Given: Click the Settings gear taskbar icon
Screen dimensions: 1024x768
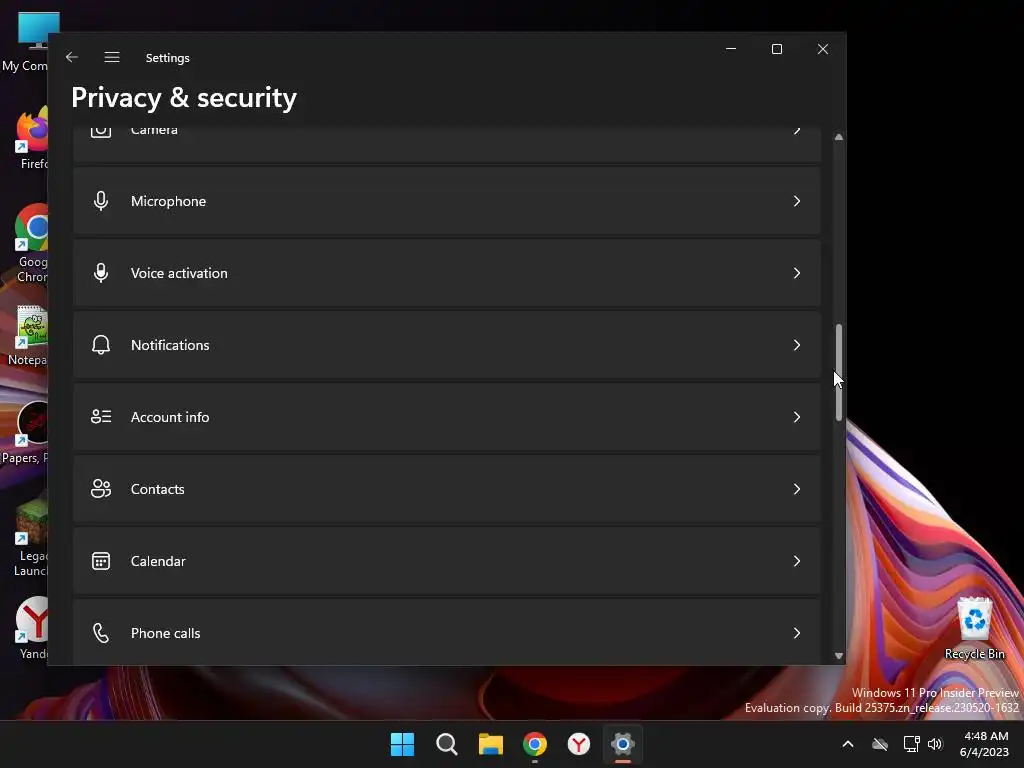Looking at the screenshot, I should click(623, 744).
